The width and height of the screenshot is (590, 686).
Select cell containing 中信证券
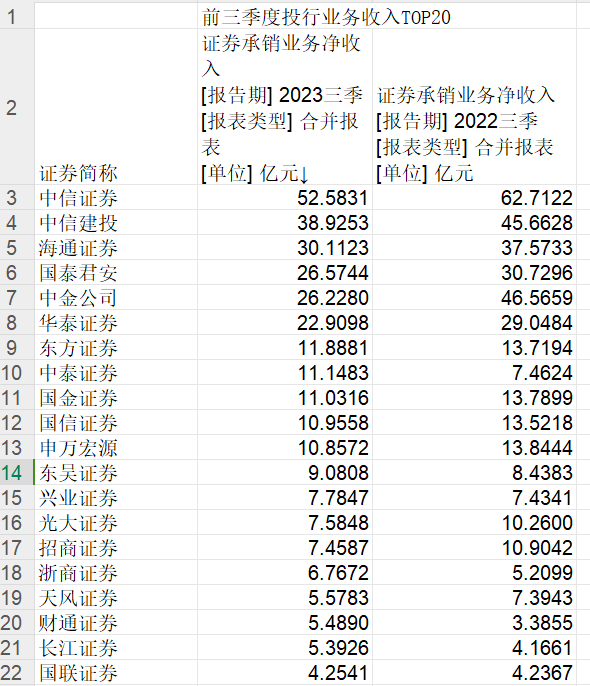(116, 198)
